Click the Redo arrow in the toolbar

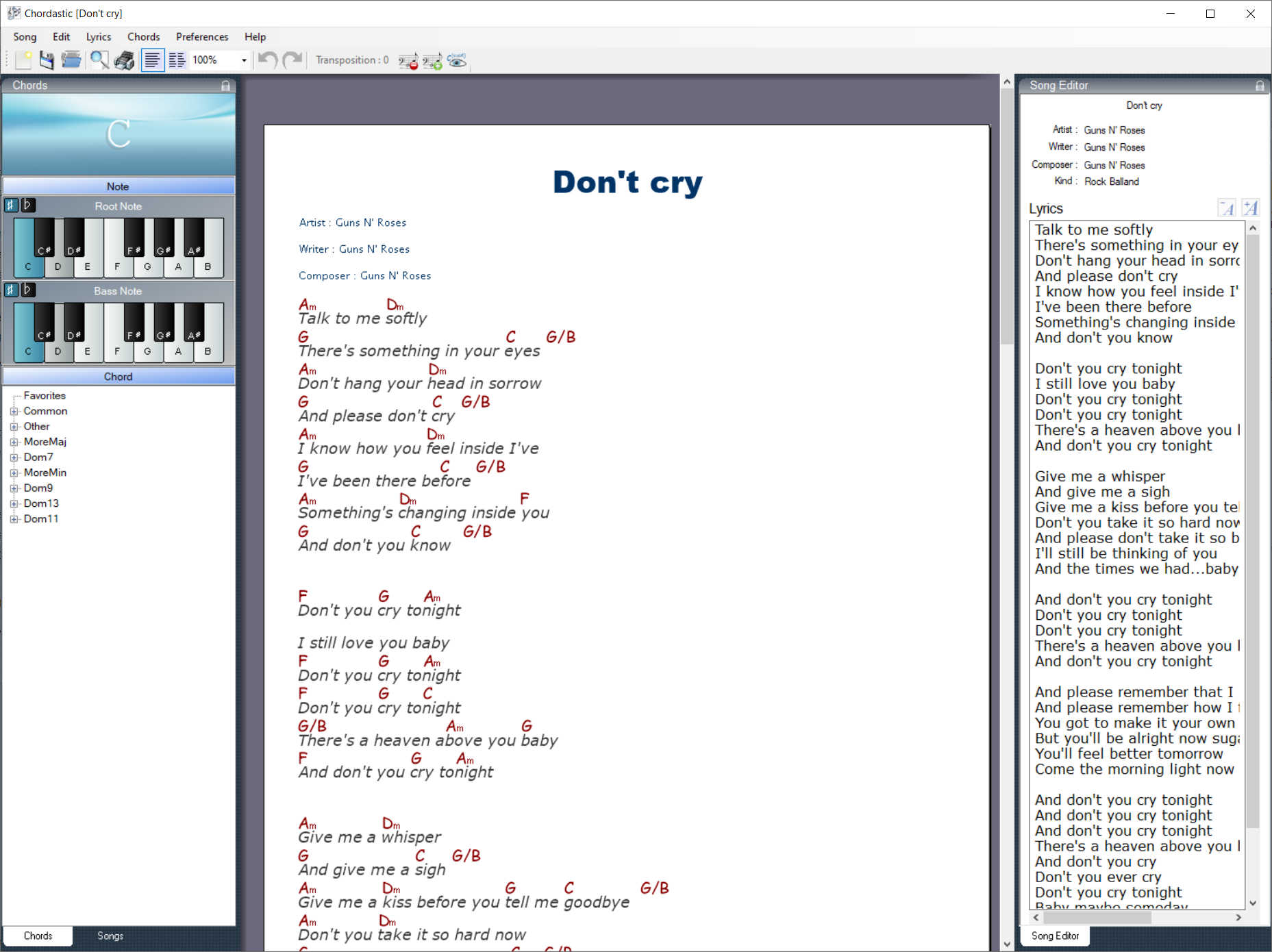click(292, 60)
